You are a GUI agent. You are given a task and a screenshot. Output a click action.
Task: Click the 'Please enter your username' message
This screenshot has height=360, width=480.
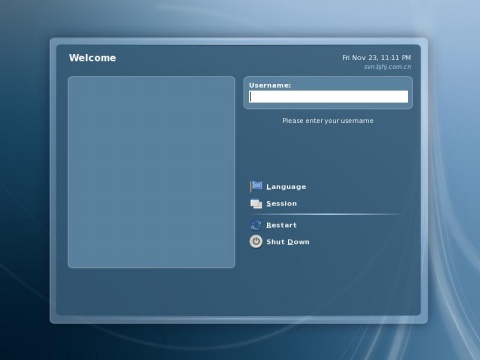tap(328, 121)
